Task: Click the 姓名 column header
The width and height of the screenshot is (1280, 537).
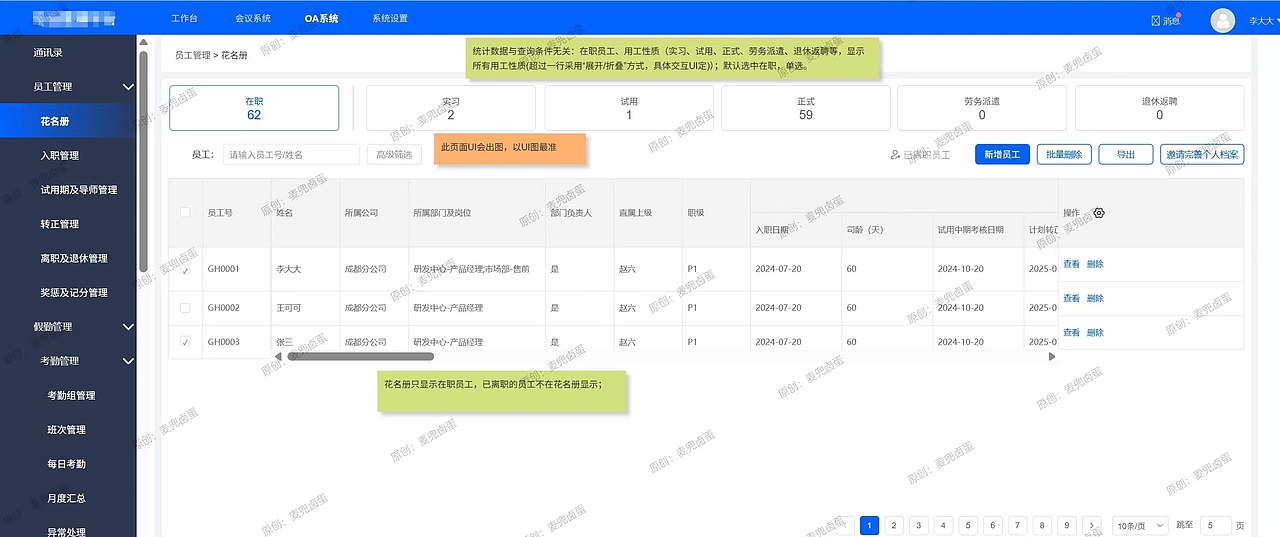Action: point(285,213)
